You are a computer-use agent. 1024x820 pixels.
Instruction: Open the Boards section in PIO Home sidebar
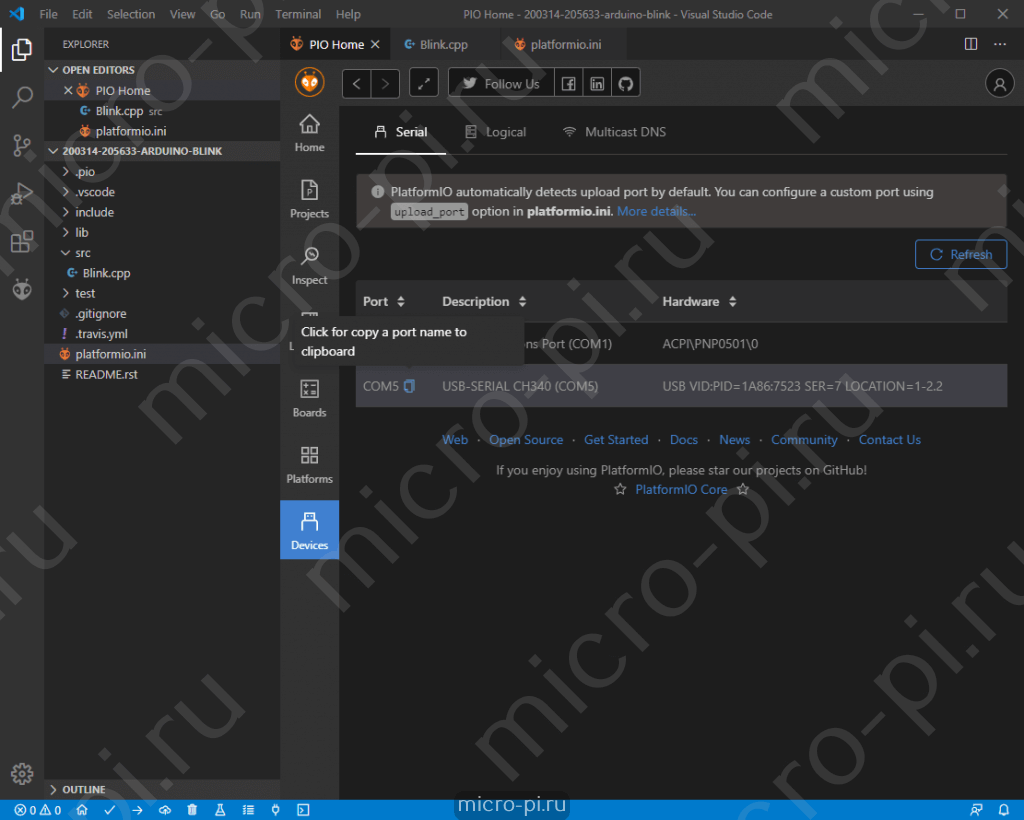[309, 396]
